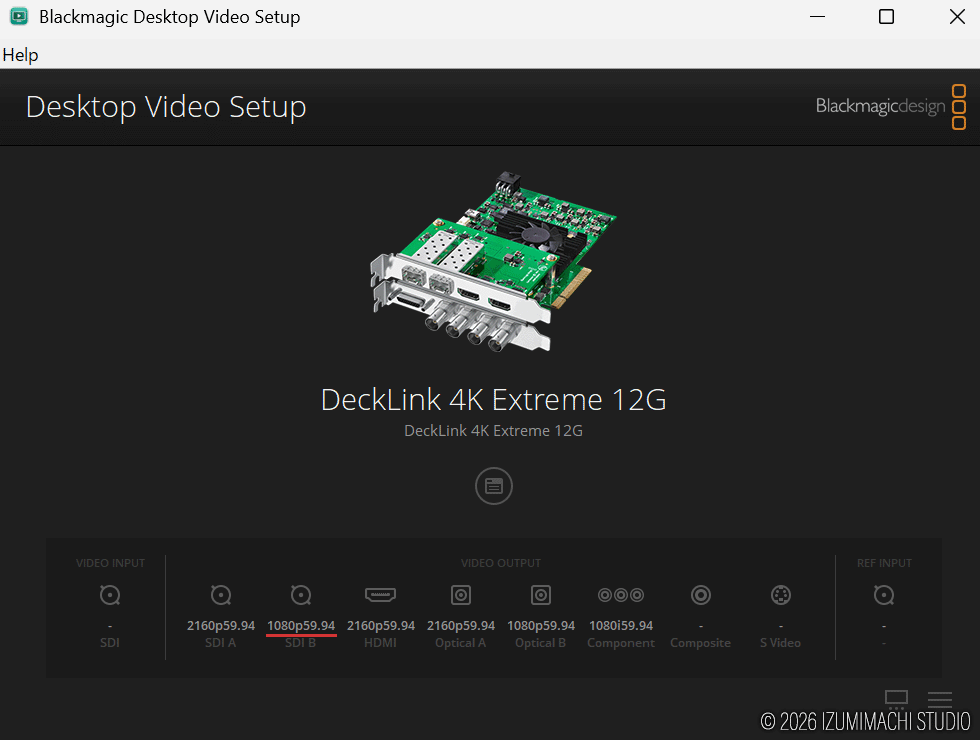Click the 1080p59.94 format under SDI B

pyautogui.click(x=301, y=626)
